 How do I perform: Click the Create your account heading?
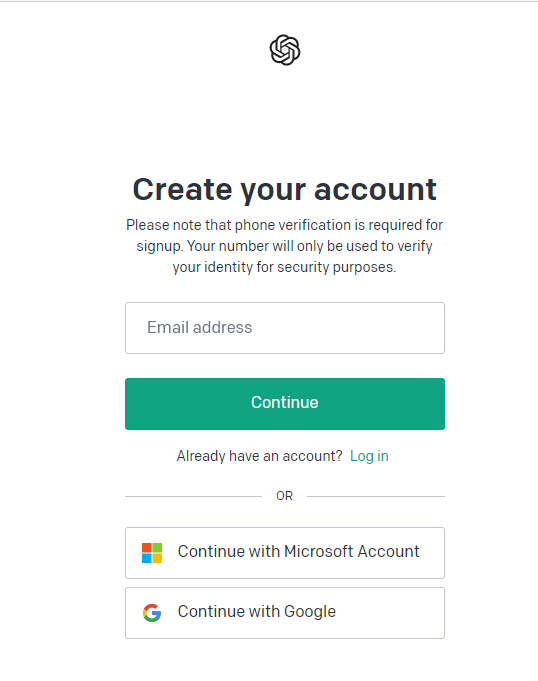click(284, 190)
